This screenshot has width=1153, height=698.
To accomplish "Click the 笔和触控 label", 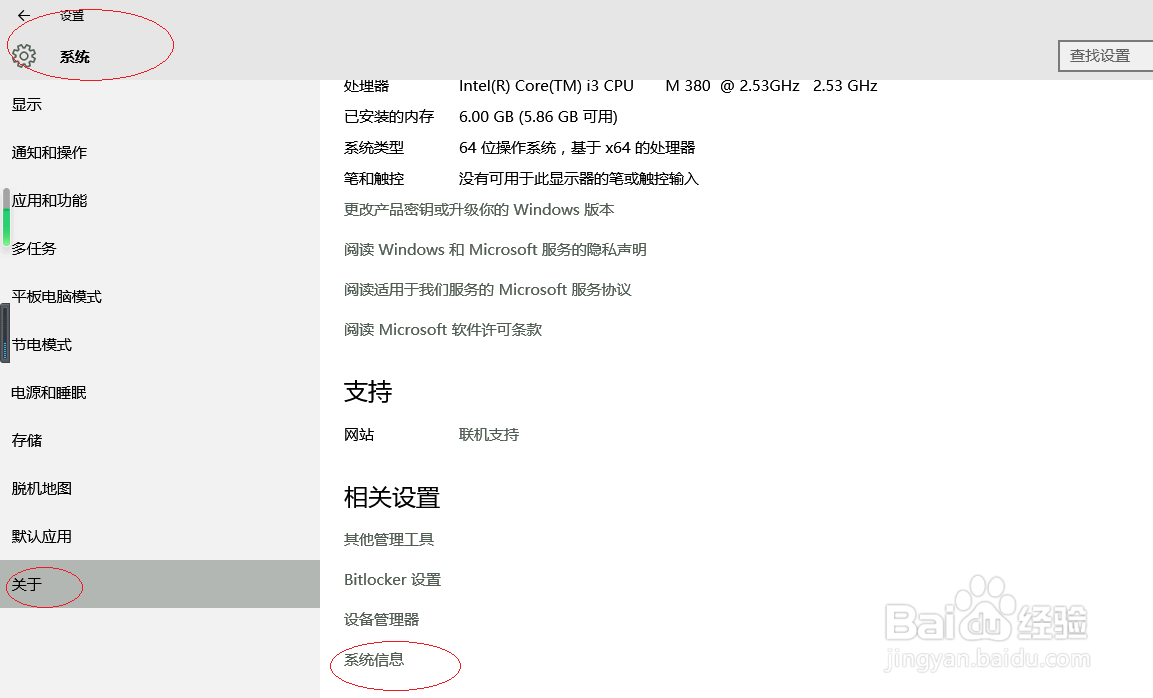I will point(374,179).
